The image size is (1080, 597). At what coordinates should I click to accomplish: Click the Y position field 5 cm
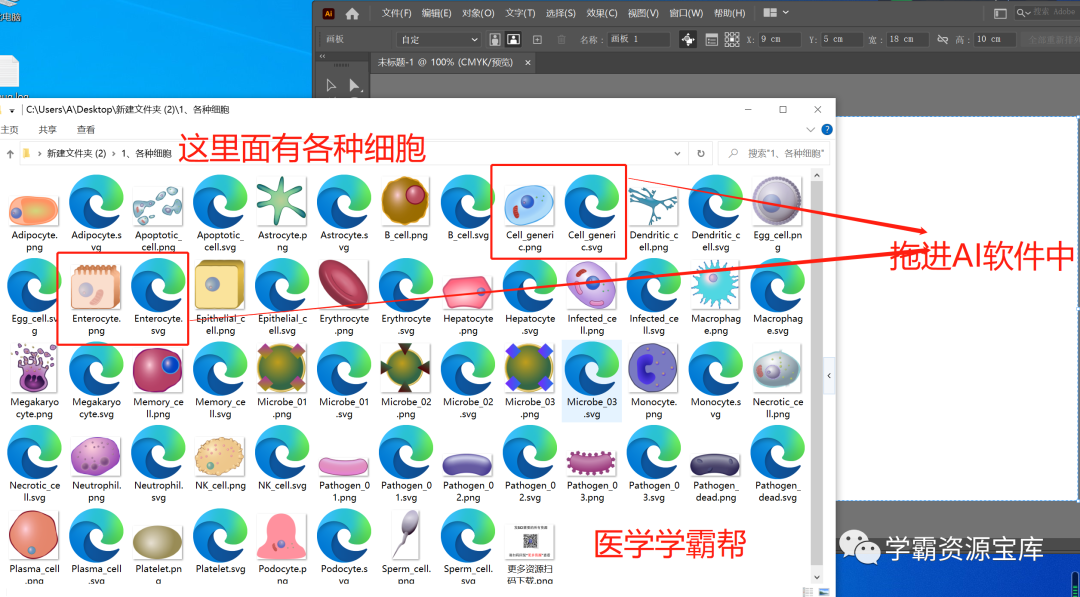840,39
